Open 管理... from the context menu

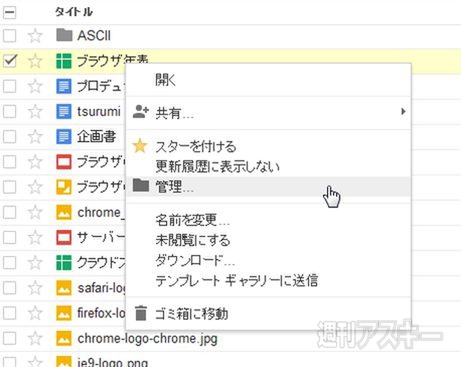tap(268, 186)
